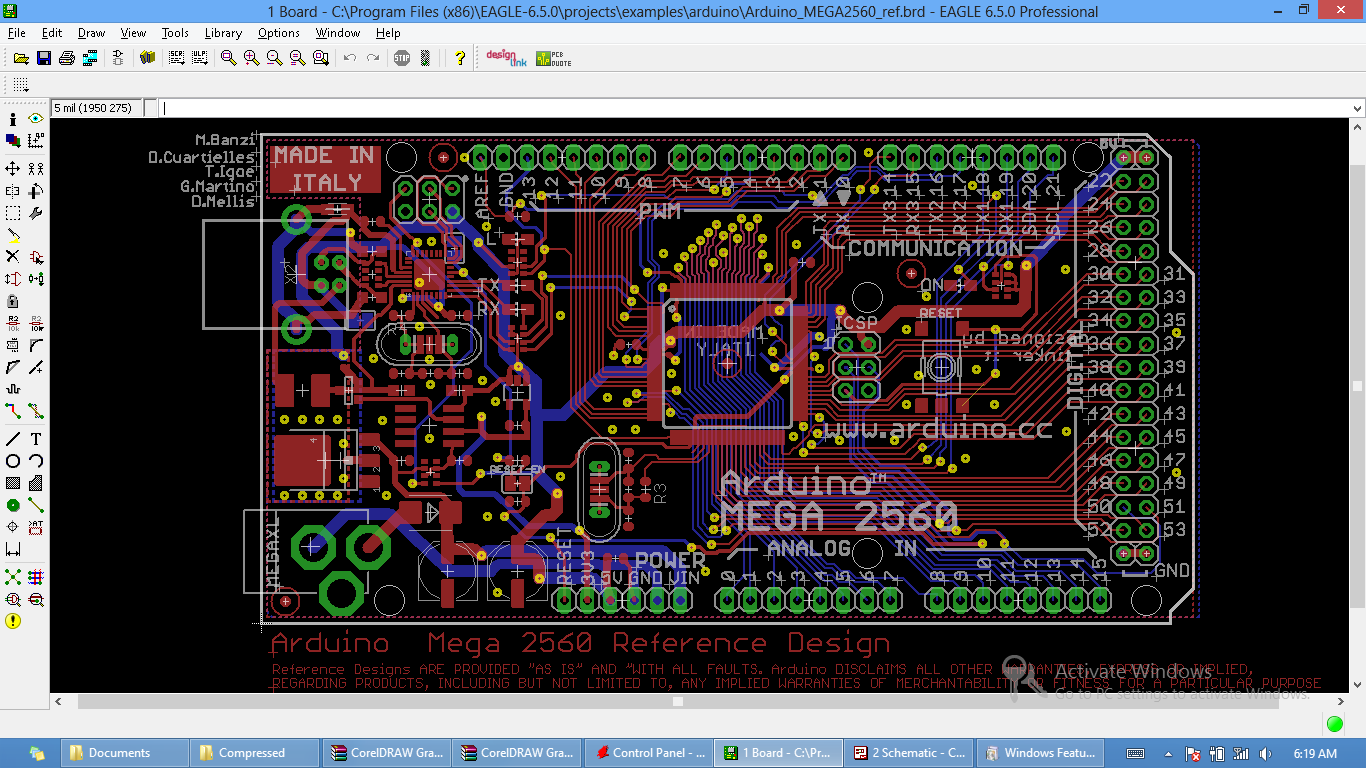This screenshot has width=1366, height=768.
Task: Open the Window menu
Action: coord(338,33)
